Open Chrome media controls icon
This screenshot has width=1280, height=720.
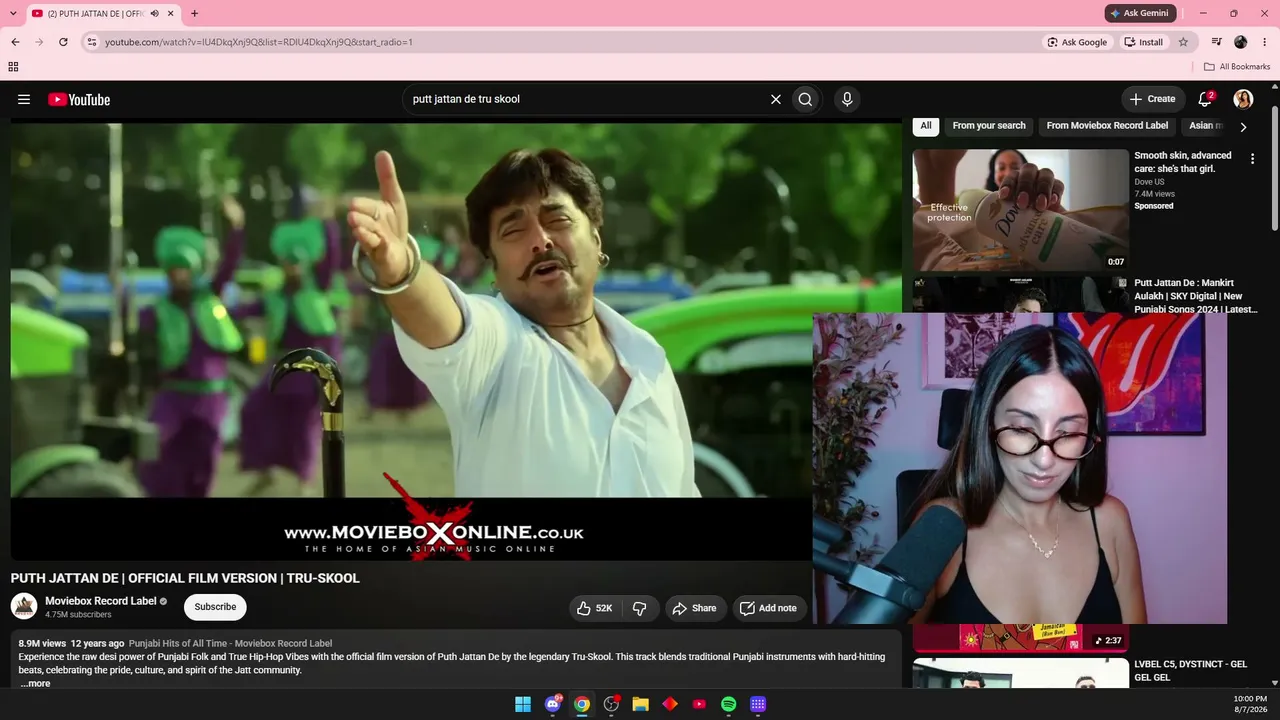coord(1216,42)
